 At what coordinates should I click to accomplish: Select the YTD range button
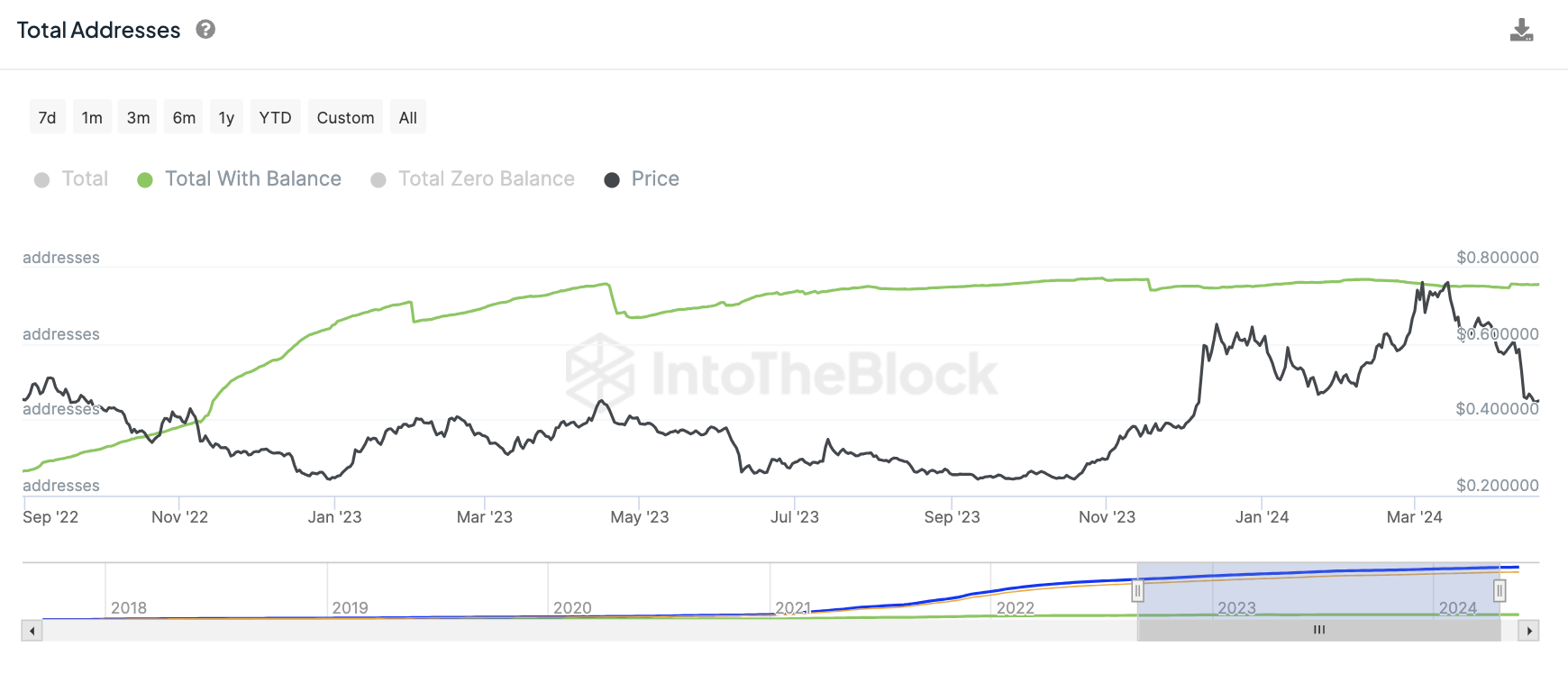(x=275, y=118)
